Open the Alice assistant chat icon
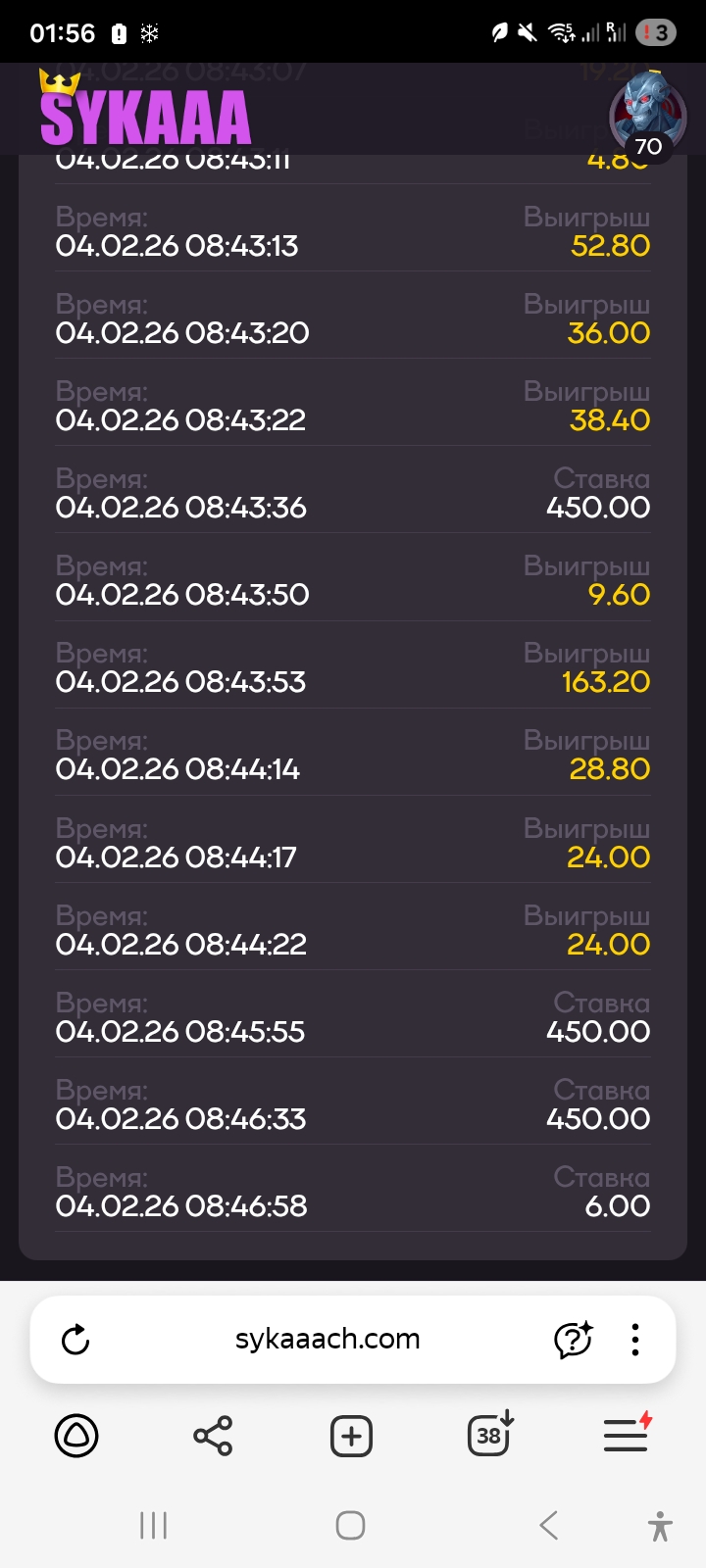 click(574, 1340)
